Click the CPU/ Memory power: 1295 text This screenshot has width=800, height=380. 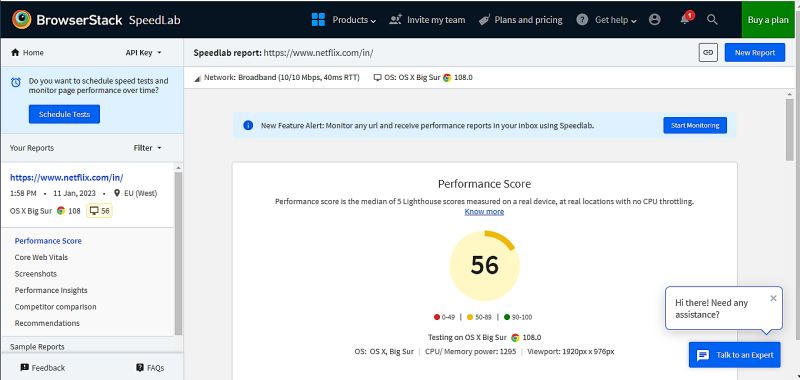pos(470,351)
